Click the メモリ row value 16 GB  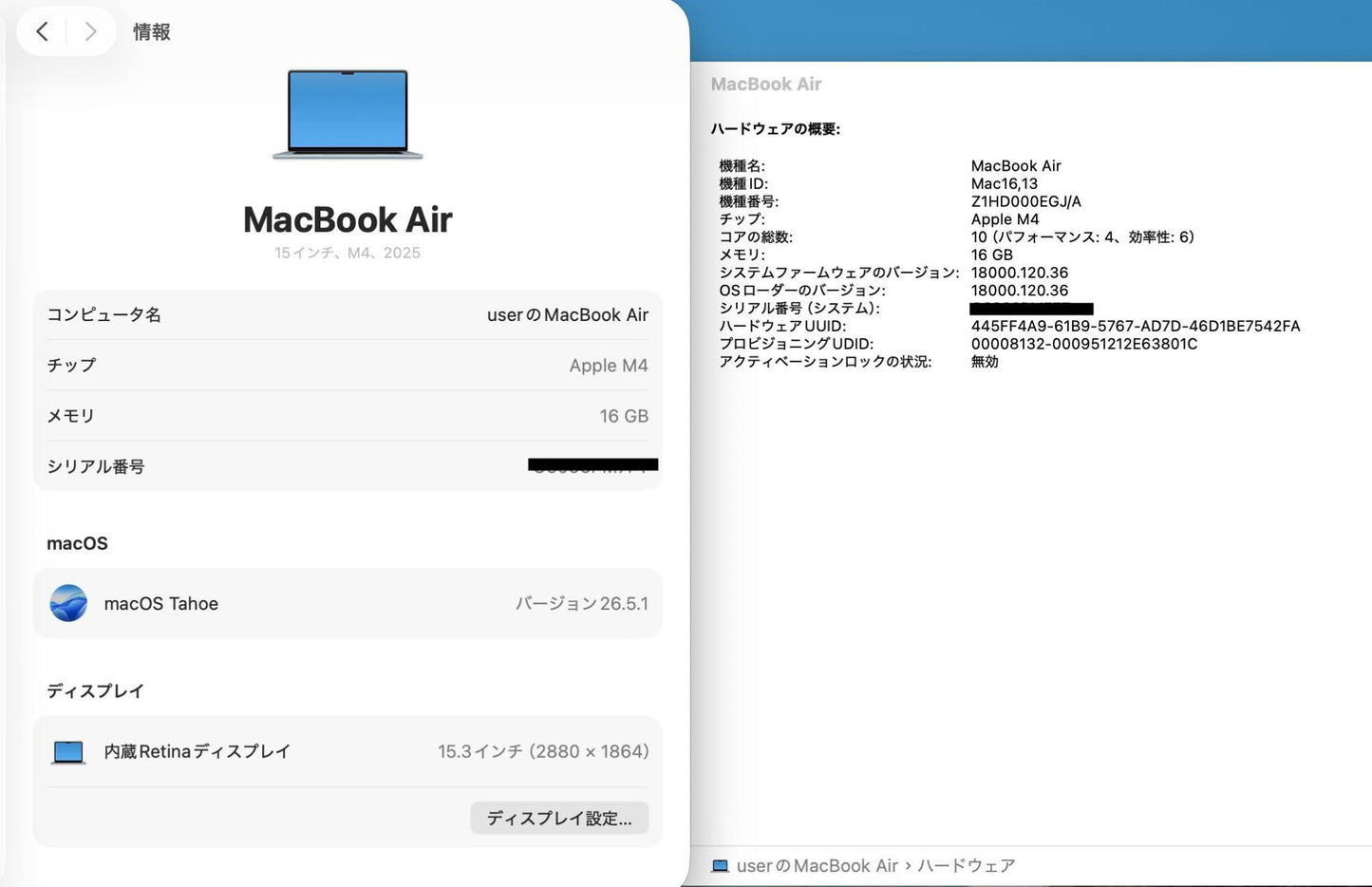coord(624,416)
